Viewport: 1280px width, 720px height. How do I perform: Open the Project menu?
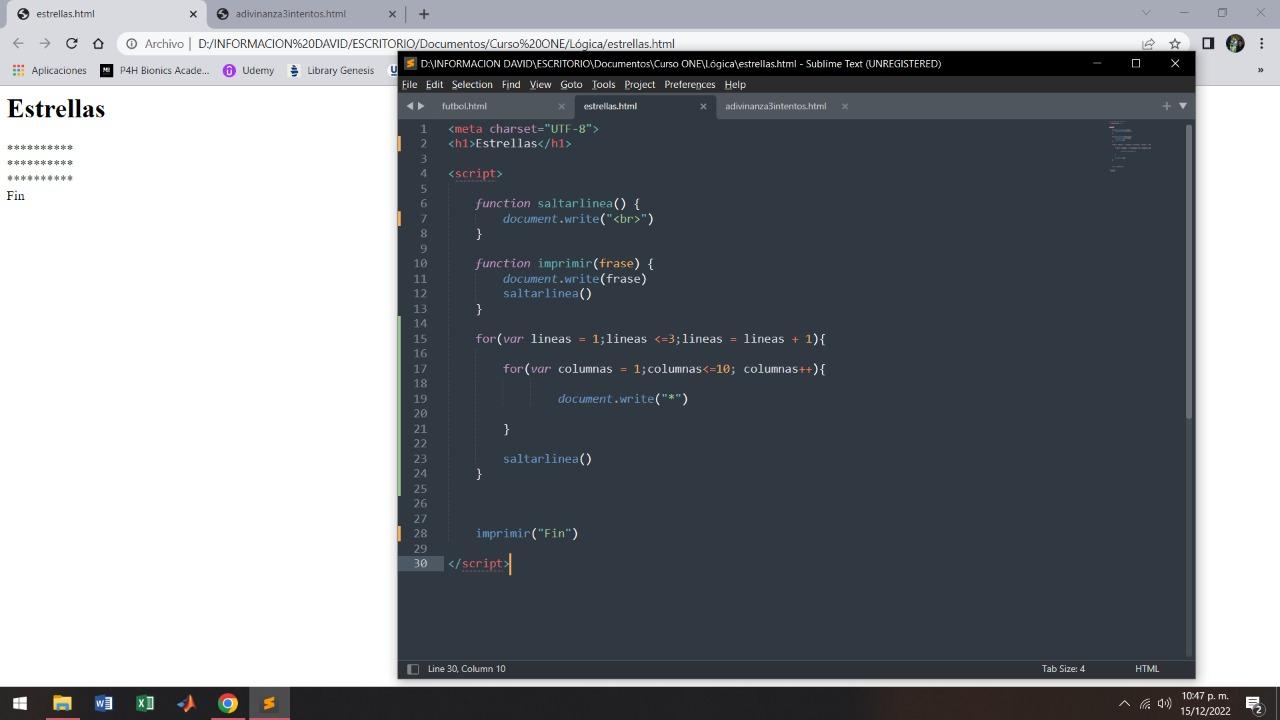[640, 84]
